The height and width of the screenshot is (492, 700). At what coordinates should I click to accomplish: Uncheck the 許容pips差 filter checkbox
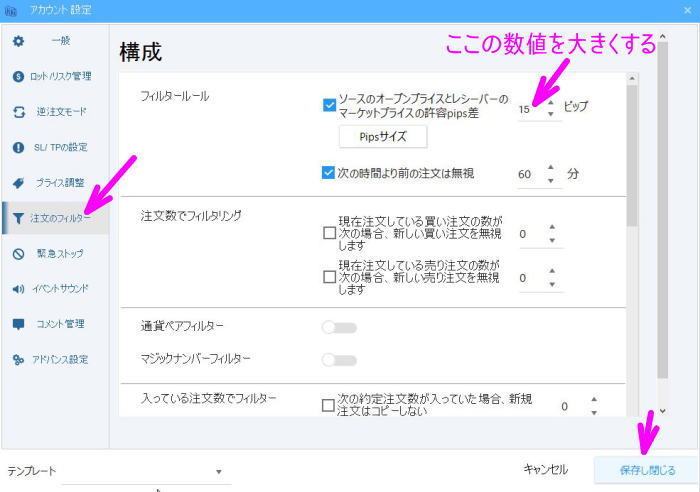329,105
